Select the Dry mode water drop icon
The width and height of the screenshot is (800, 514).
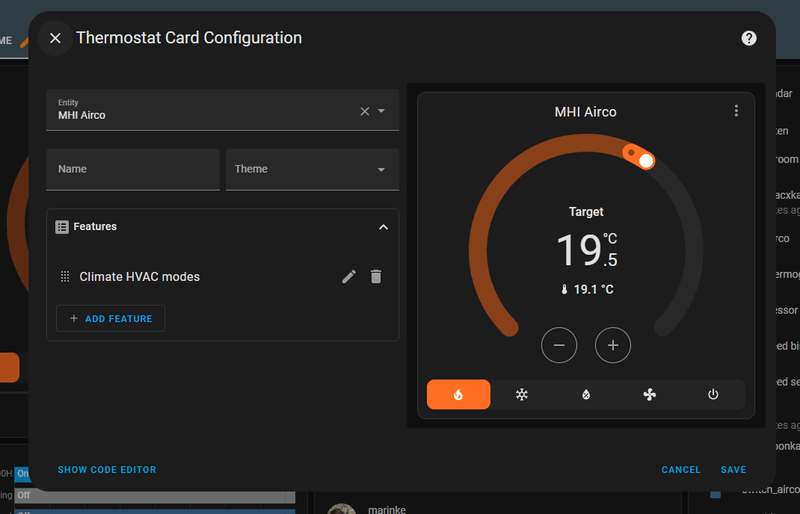(x=586, y=395)
